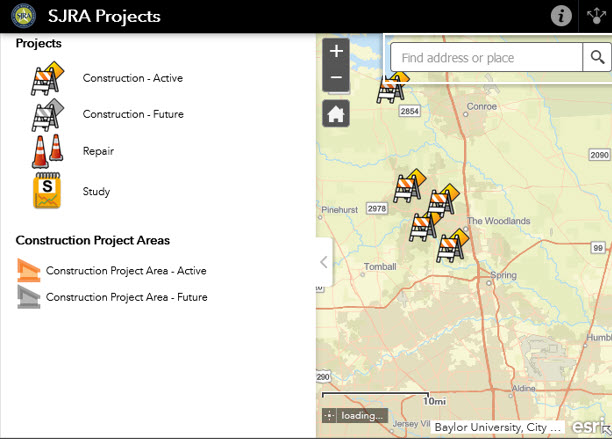Image resolution: width=612 pixels, height=439 pixels.
Task: Click the 99 road shield
Action: coord(598,248)
